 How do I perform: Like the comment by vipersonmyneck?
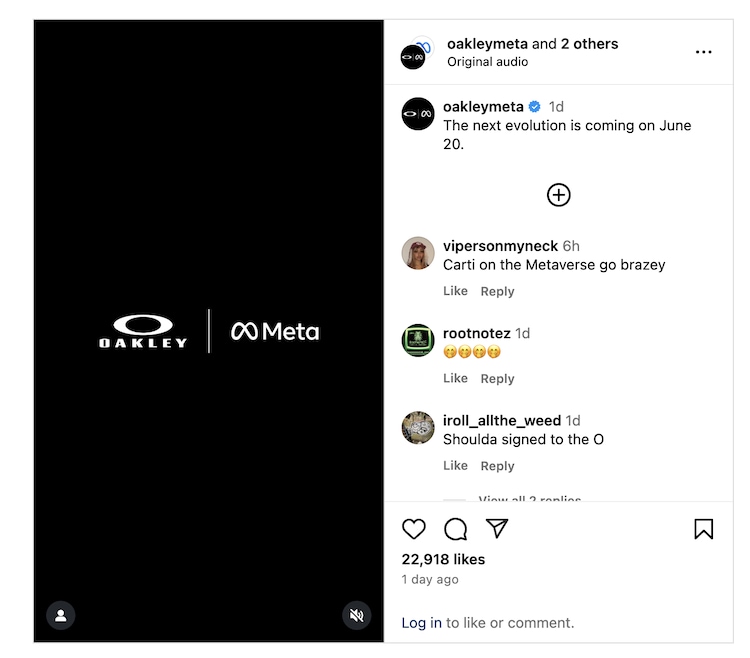(455, 291)
